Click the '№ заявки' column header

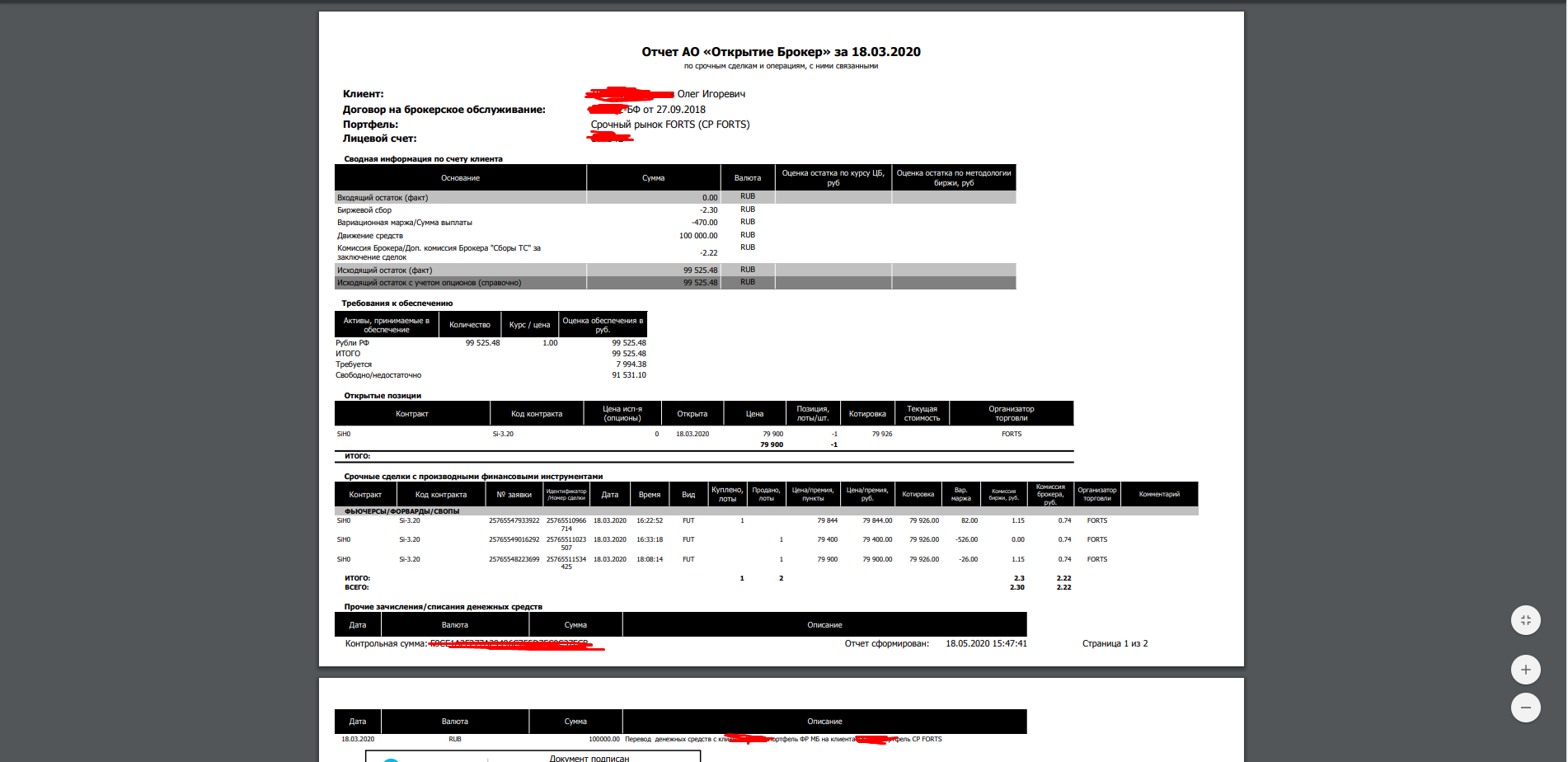tap(514, 495)
